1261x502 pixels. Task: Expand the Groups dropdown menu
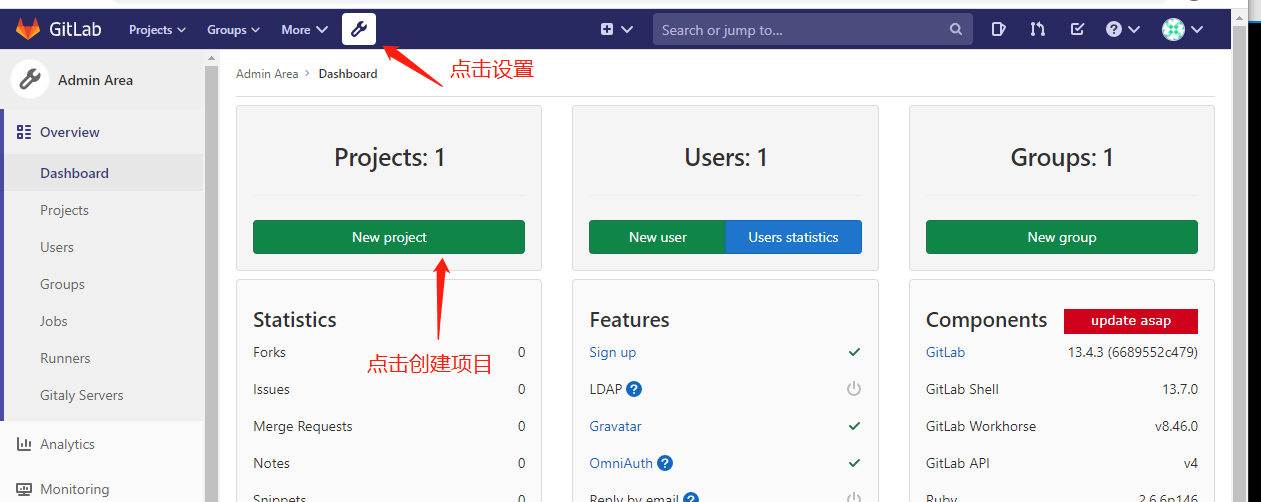233,30
